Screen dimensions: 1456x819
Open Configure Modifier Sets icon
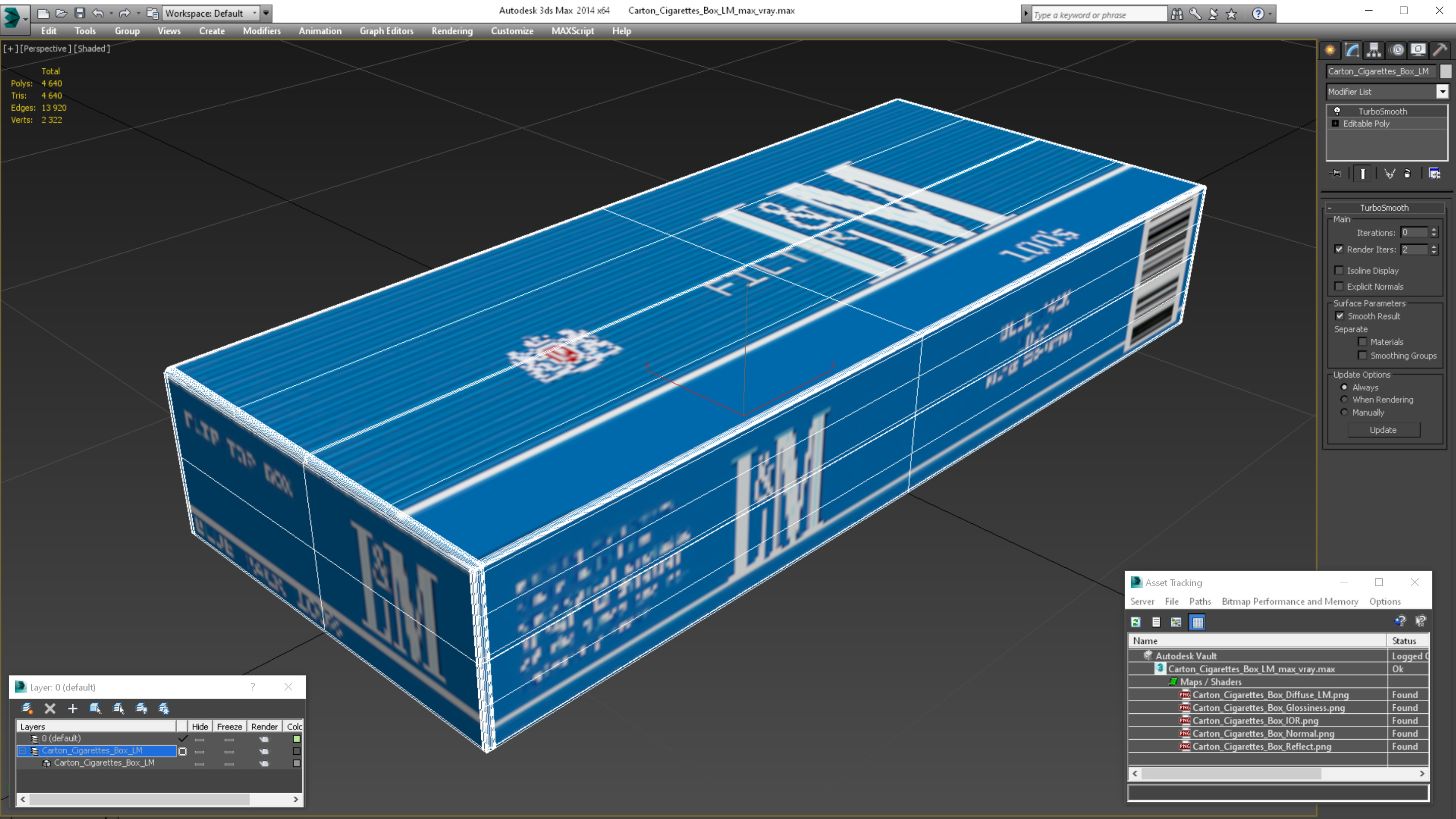(x=1435, y=173)
